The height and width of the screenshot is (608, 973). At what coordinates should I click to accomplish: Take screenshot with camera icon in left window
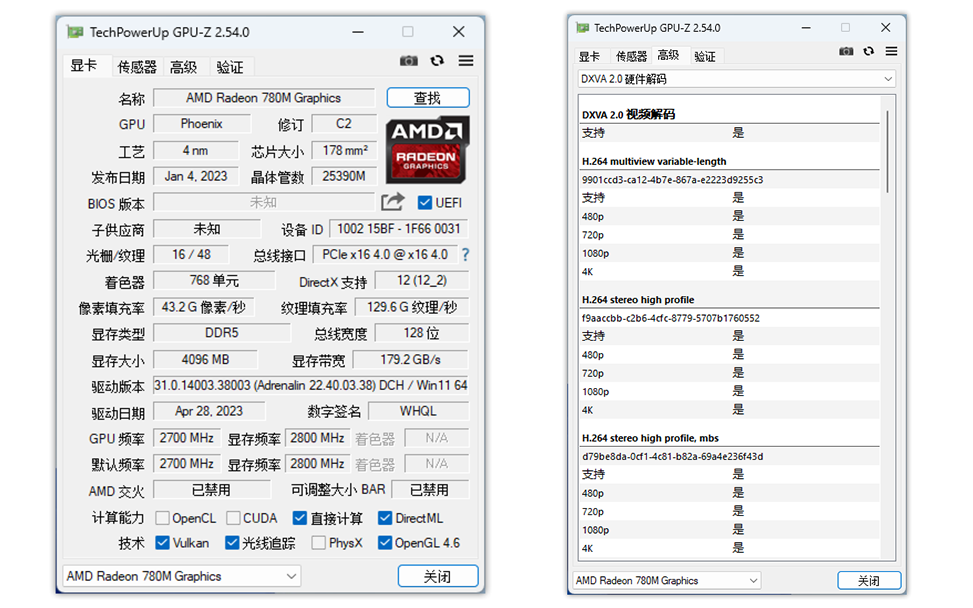pos(408,60)
